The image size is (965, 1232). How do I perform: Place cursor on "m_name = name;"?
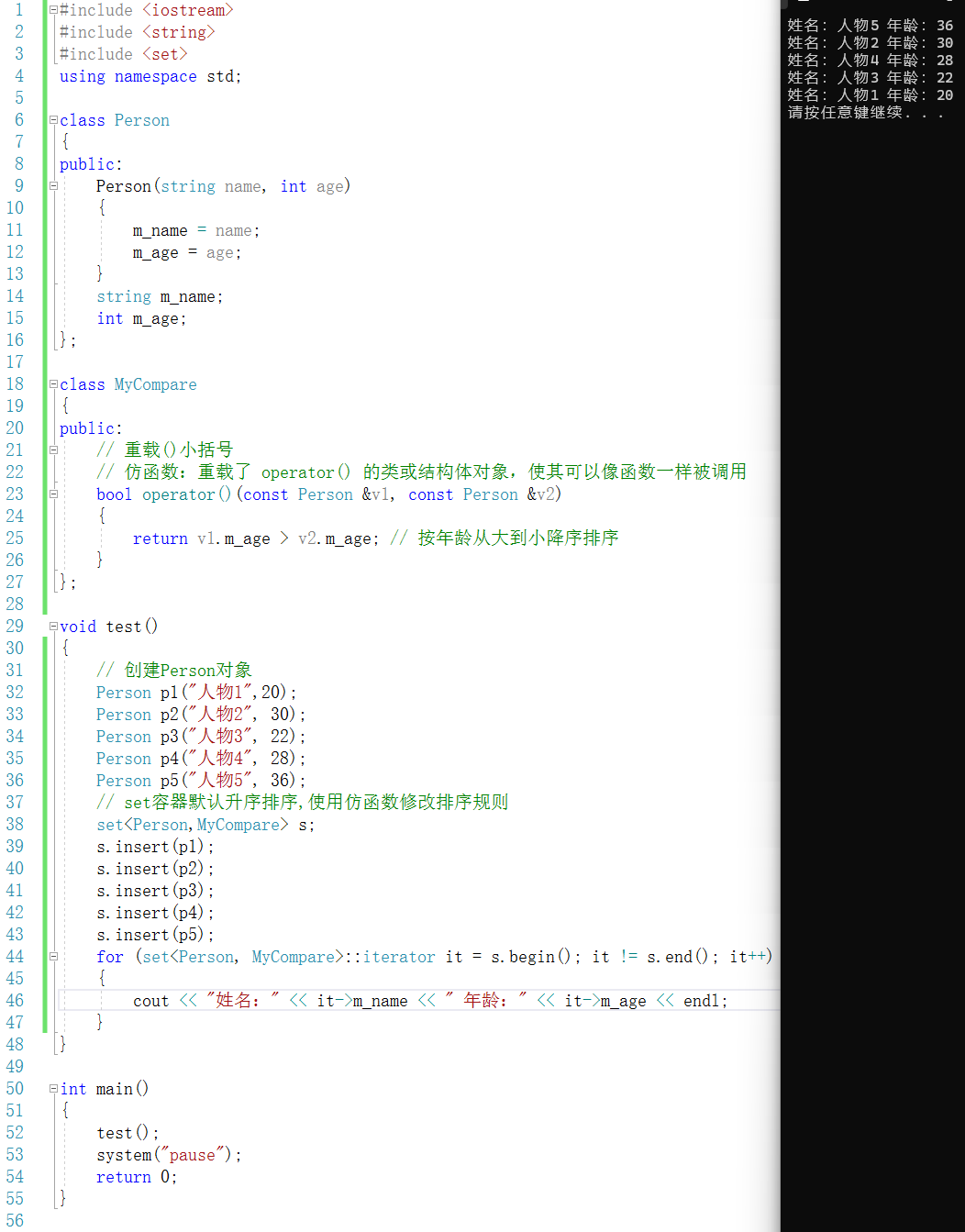(196, 230)
